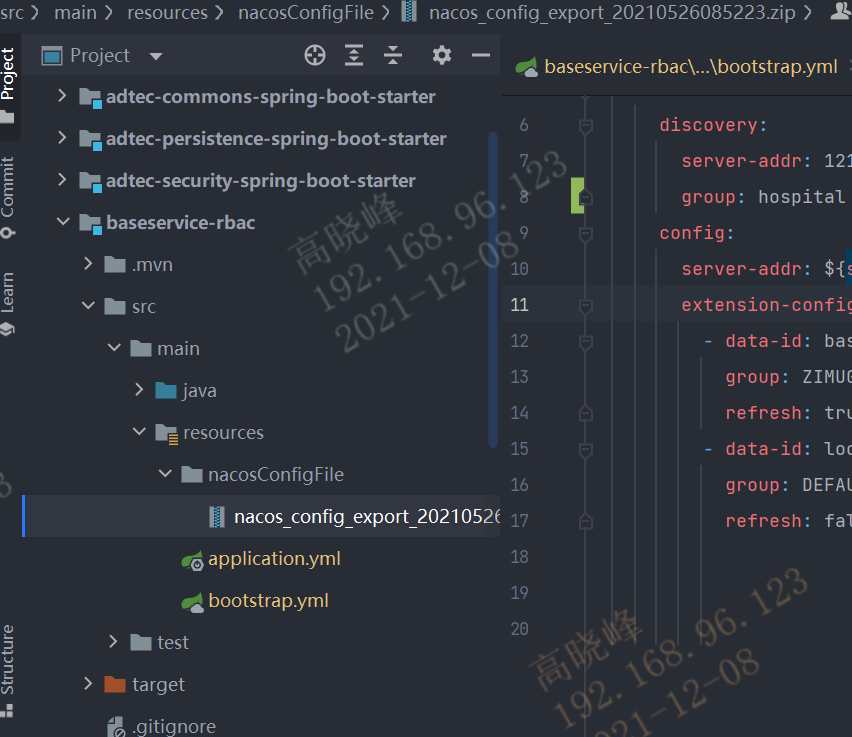Expand the java folder chevron
The image size is (852, 737).
pos(139,390)
